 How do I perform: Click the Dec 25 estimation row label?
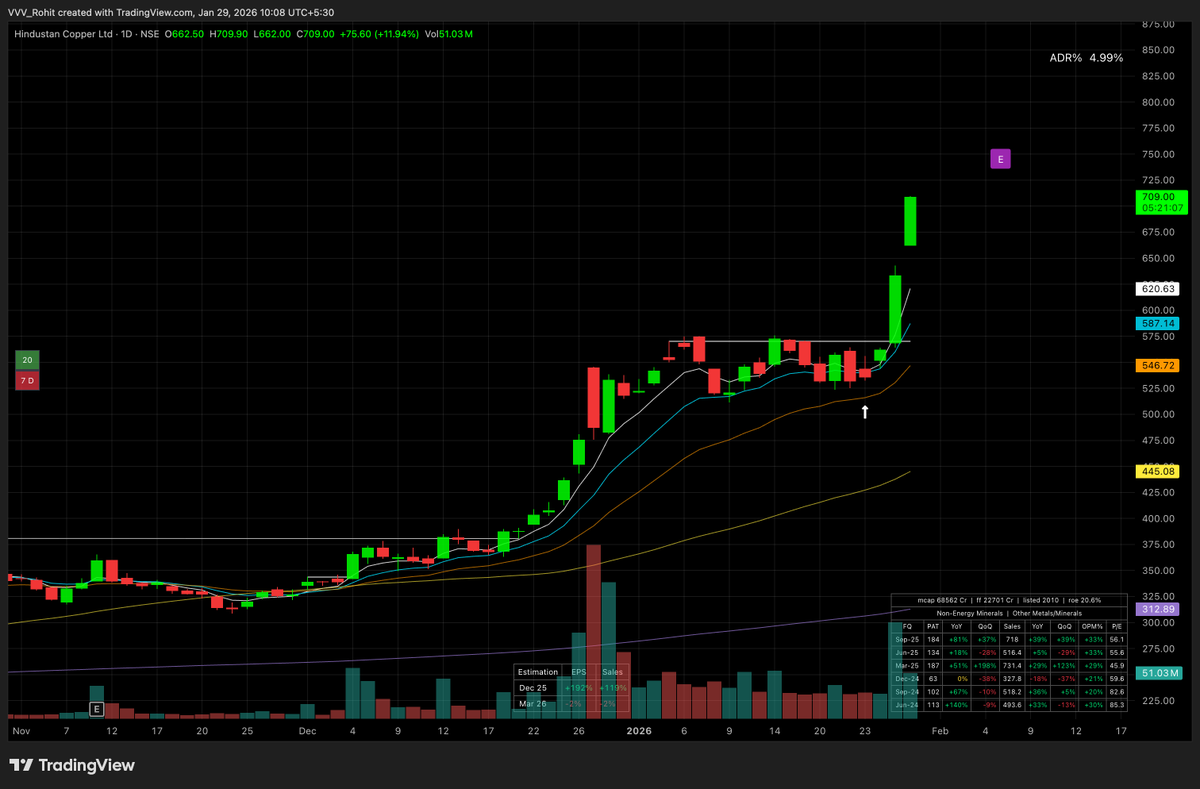[x=533, y=688]
